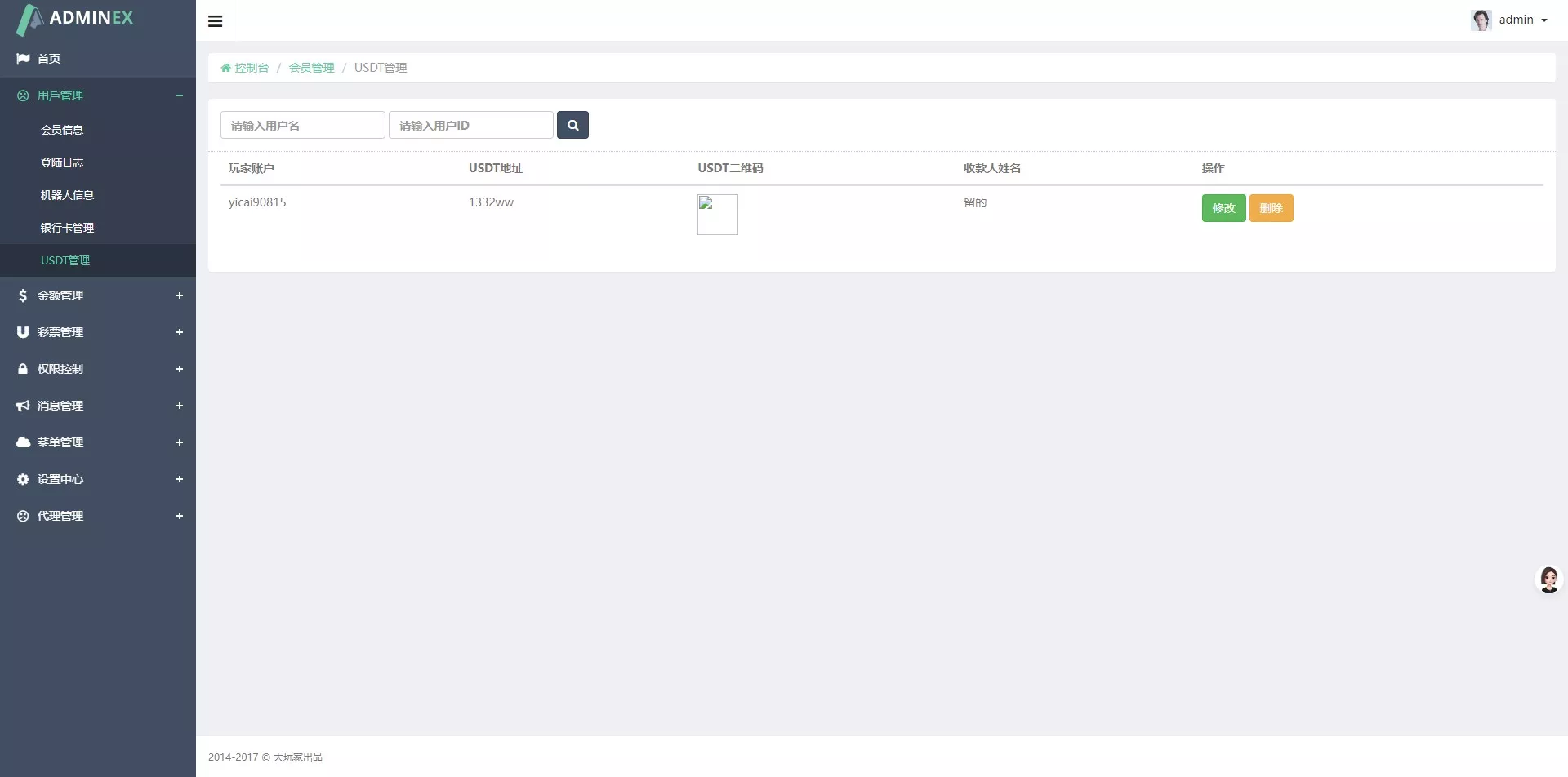Expand the 权限控制 menu
The width and height of the screenshot is (1568, 777).
[179, 369]
